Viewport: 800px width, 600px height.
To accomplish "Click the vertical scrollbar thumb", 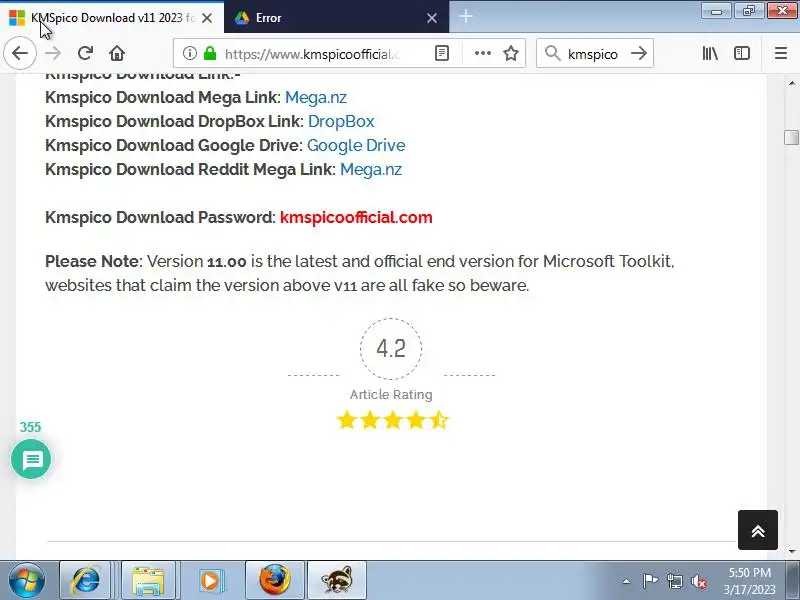I will click(x=791, y=138).
